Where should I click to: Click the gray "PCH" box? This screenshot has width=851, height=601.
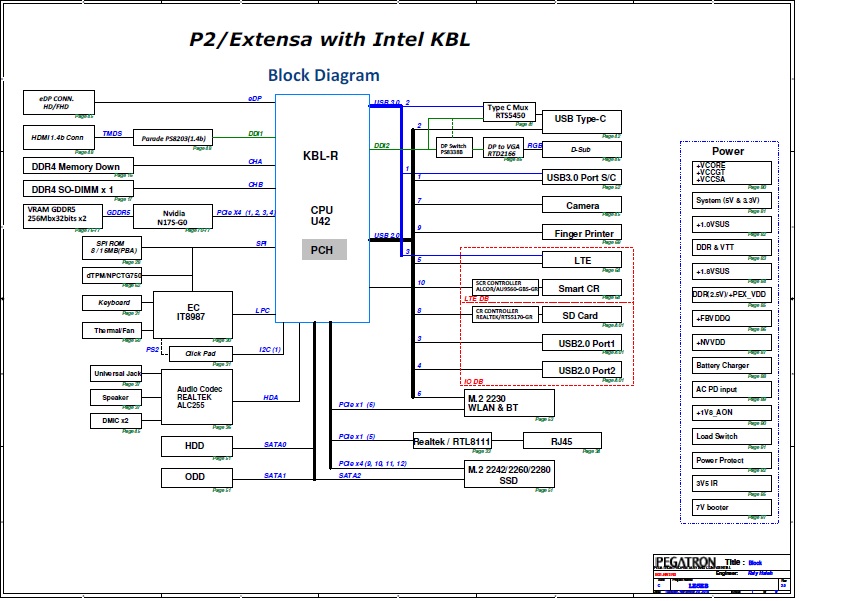[324, 250]
